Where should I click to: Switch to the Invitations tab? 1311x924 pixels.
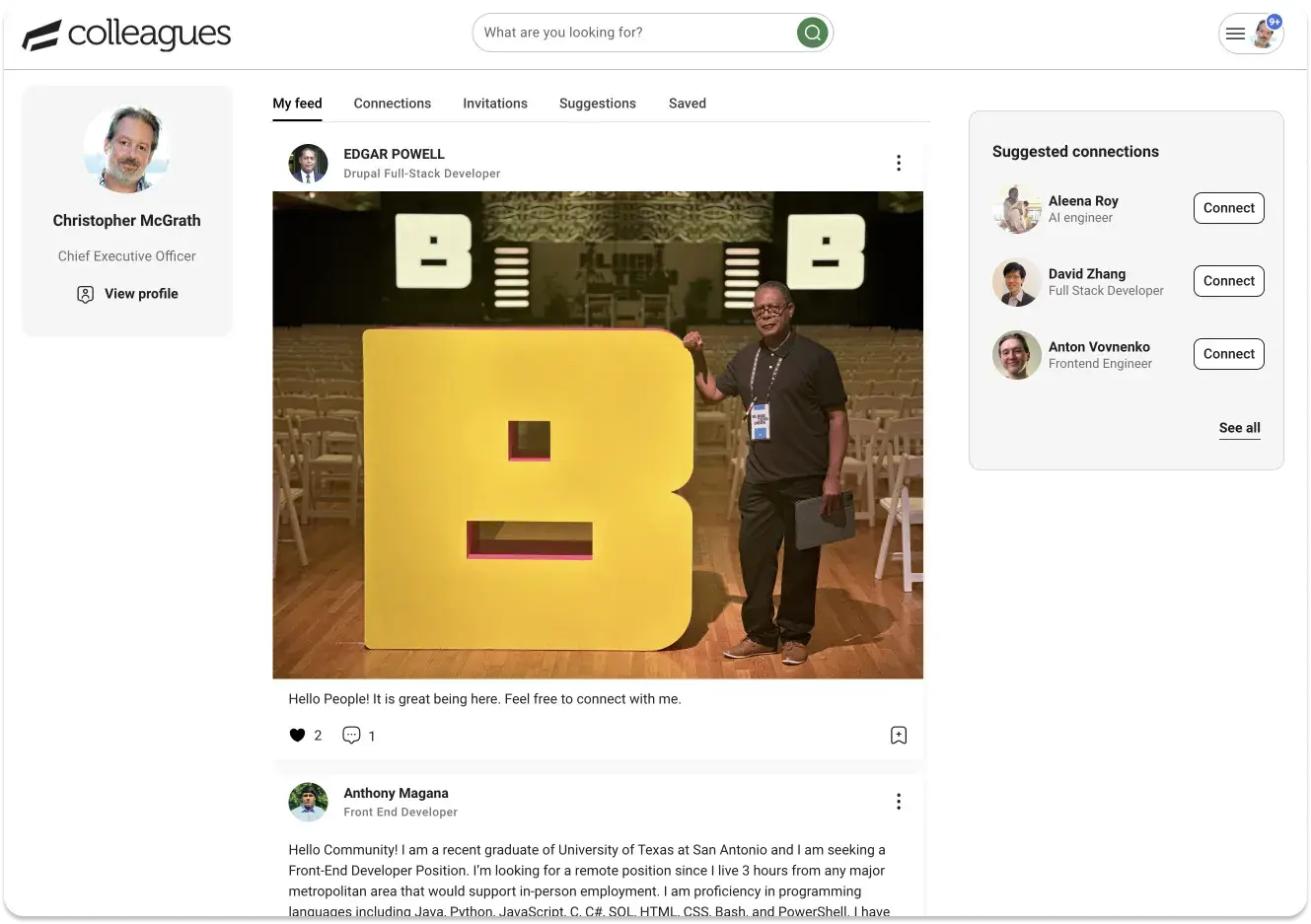click(x=494, y=104)
